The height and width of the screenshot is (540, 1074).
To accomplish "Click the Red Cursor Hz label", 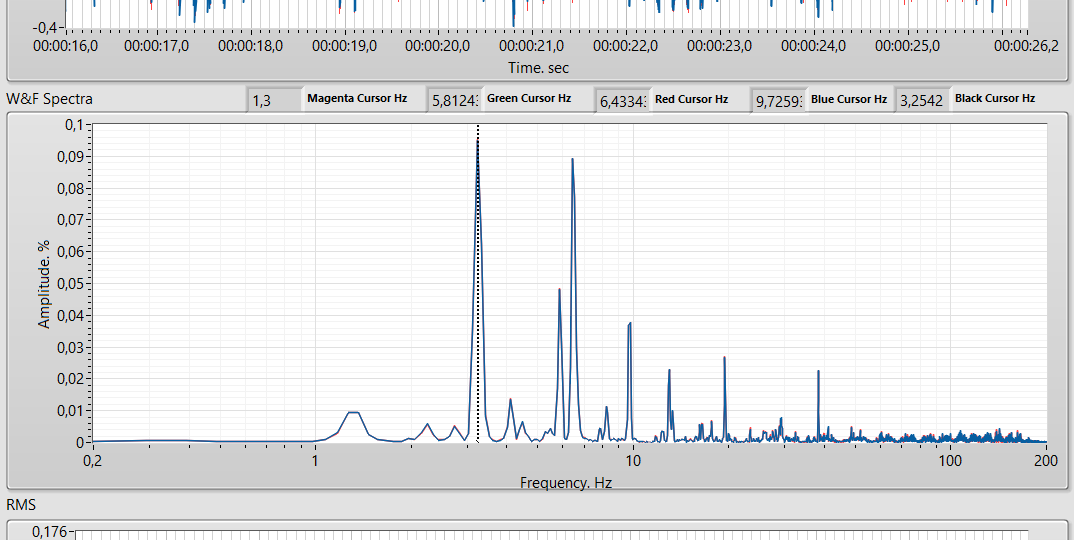I will (x=691, y=99).
